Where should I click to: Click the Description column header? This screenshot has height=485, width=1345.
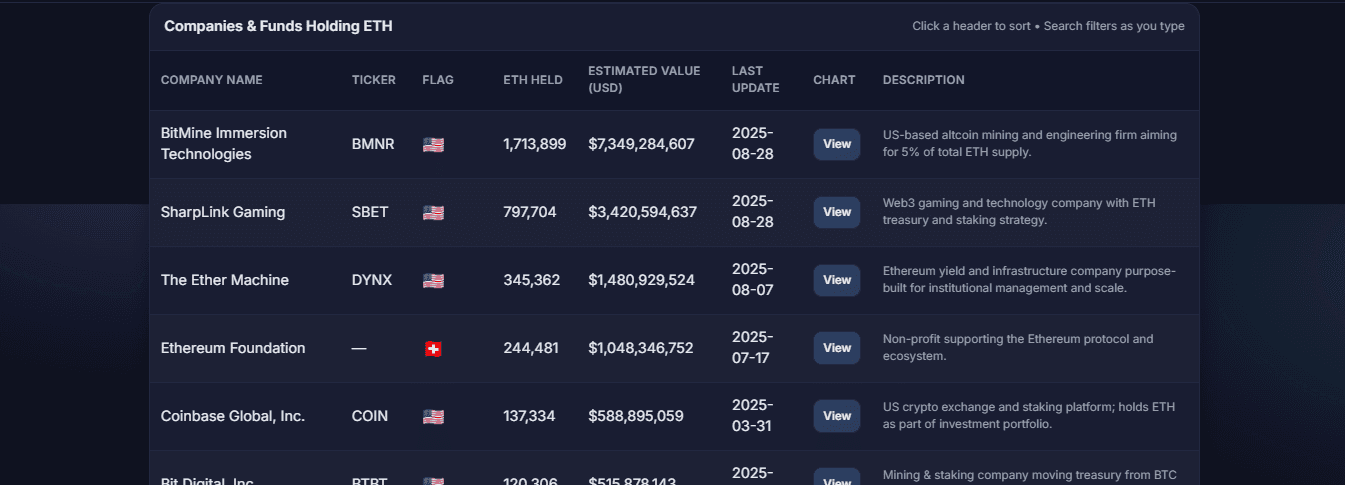[x=924, y=80]
